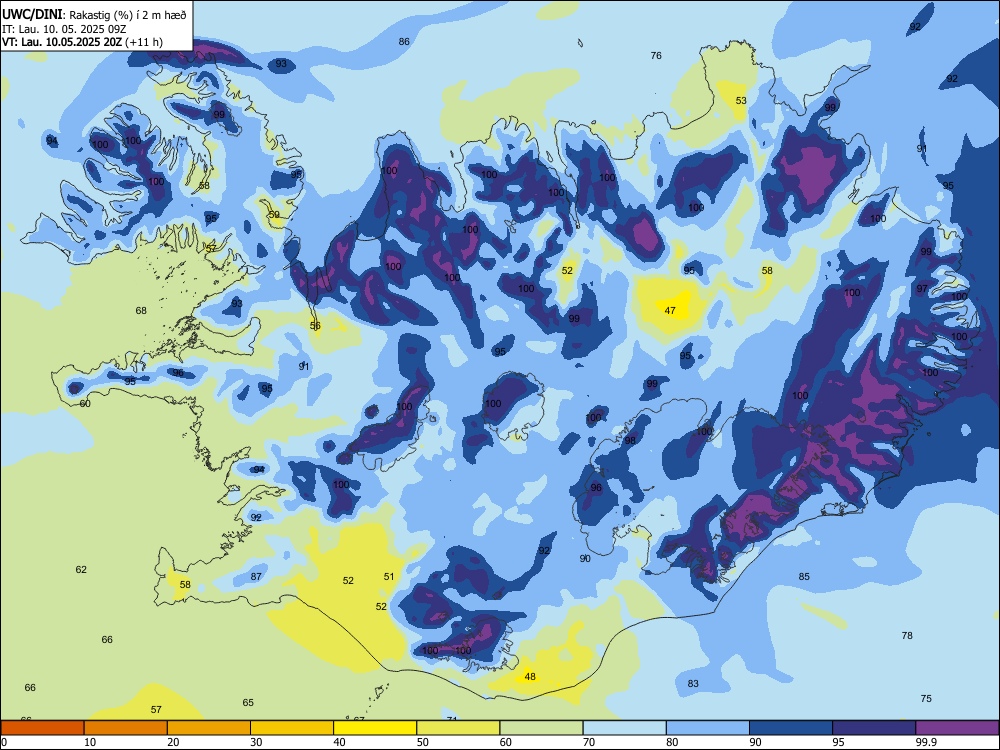Image resolution: width=1000 pixels, height=750 pixels.
Task: Click the purple above-99.9 legend swatch
Action: pos(957,728)
